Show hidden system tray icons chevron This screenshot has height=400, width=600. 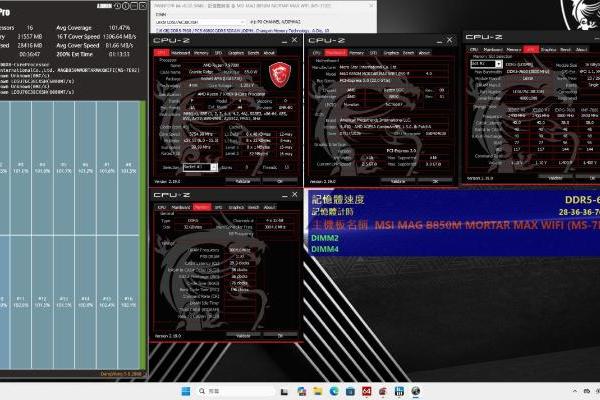(x=574, y=391)
